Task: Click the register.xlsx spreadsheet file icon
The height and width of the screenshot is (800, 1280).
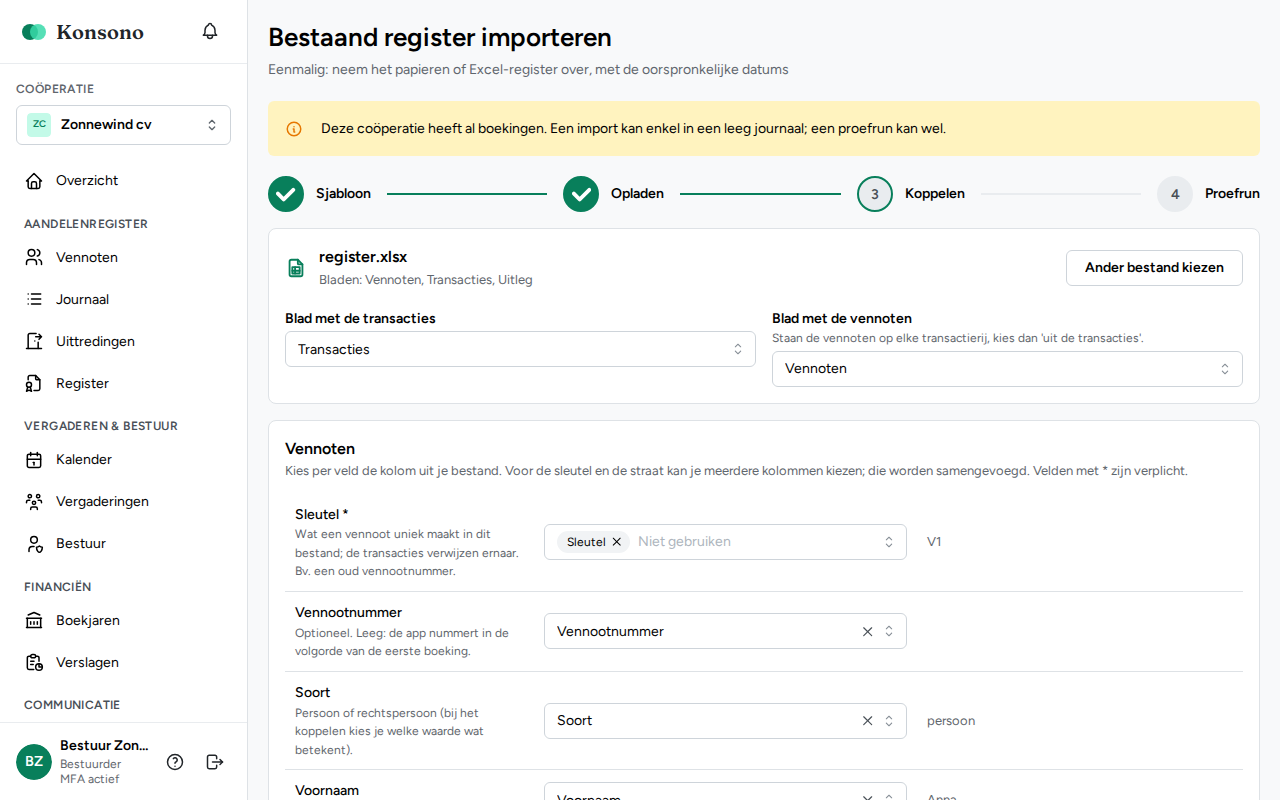Action: click(x=296, y=268)
